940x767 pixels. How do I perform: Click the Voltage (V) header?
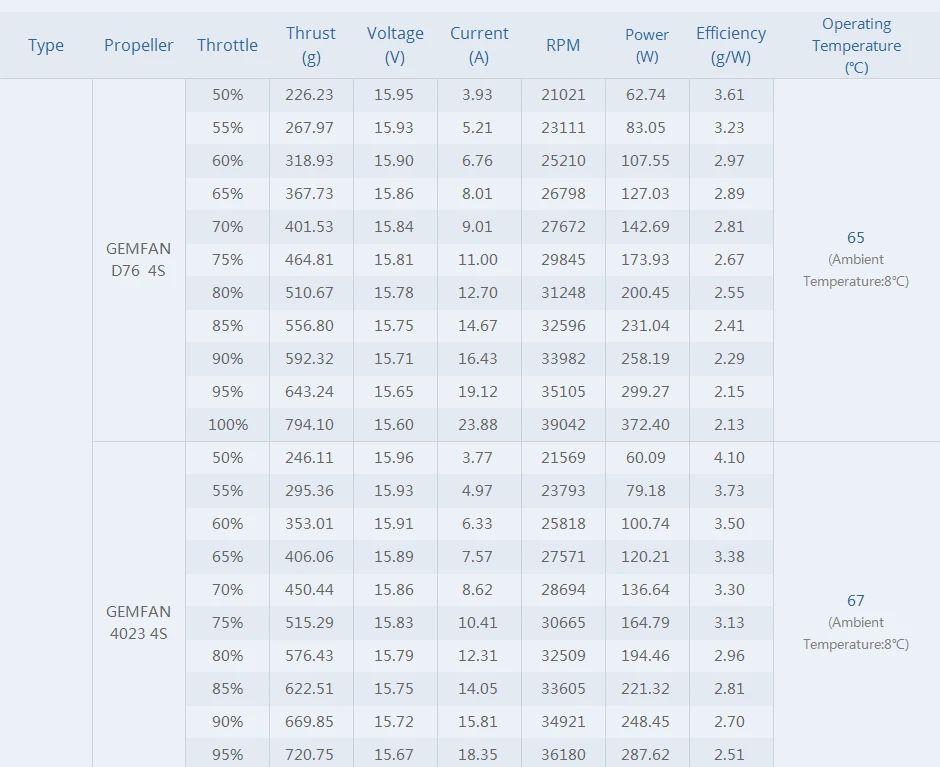pyautogui.click(x=395, y=45)
